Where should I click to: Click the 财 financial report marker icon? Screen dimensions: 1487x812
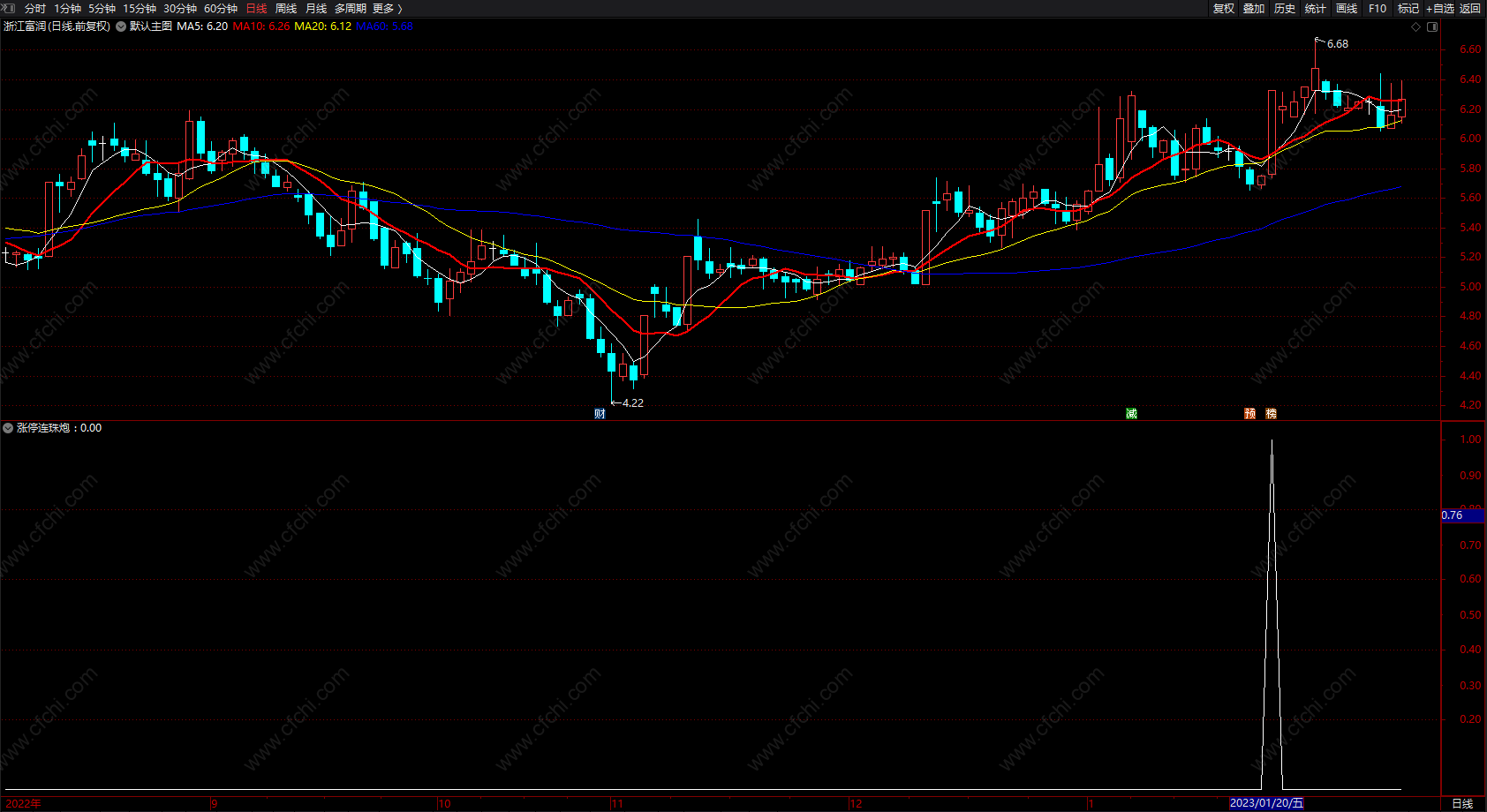click(600, 414)
